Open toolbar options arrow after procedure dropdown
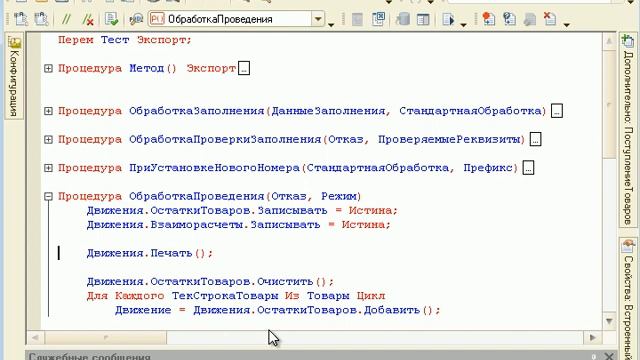This screenshot has height=360, width=640. pos(331,25)
